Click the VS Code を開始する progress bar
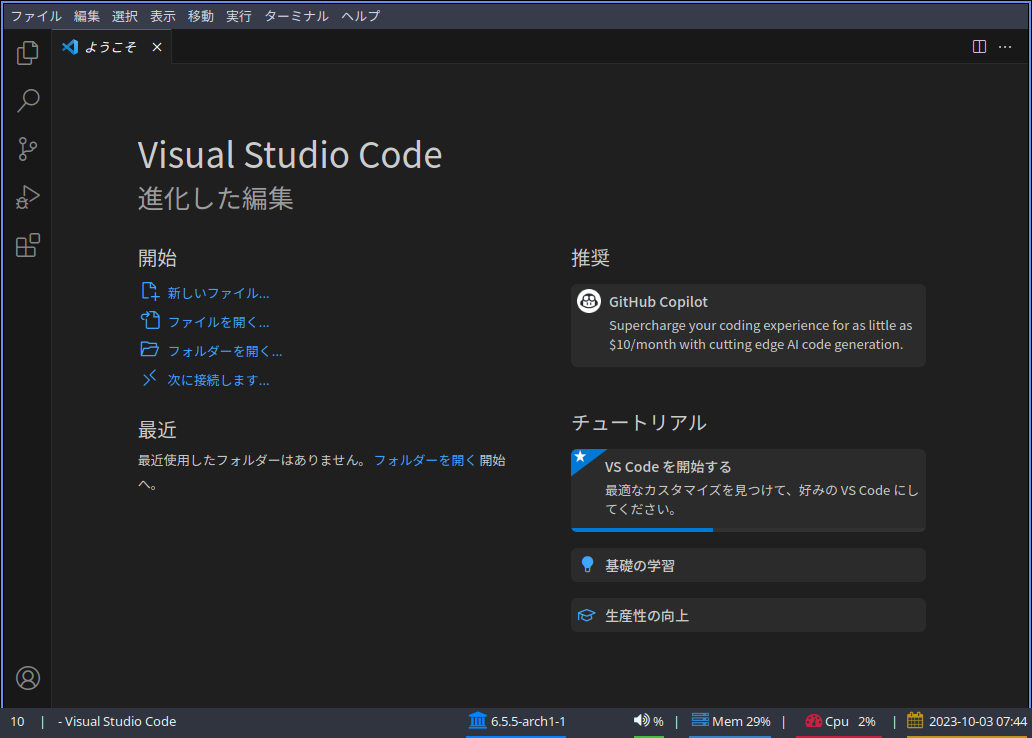 [x=748, y=530]
